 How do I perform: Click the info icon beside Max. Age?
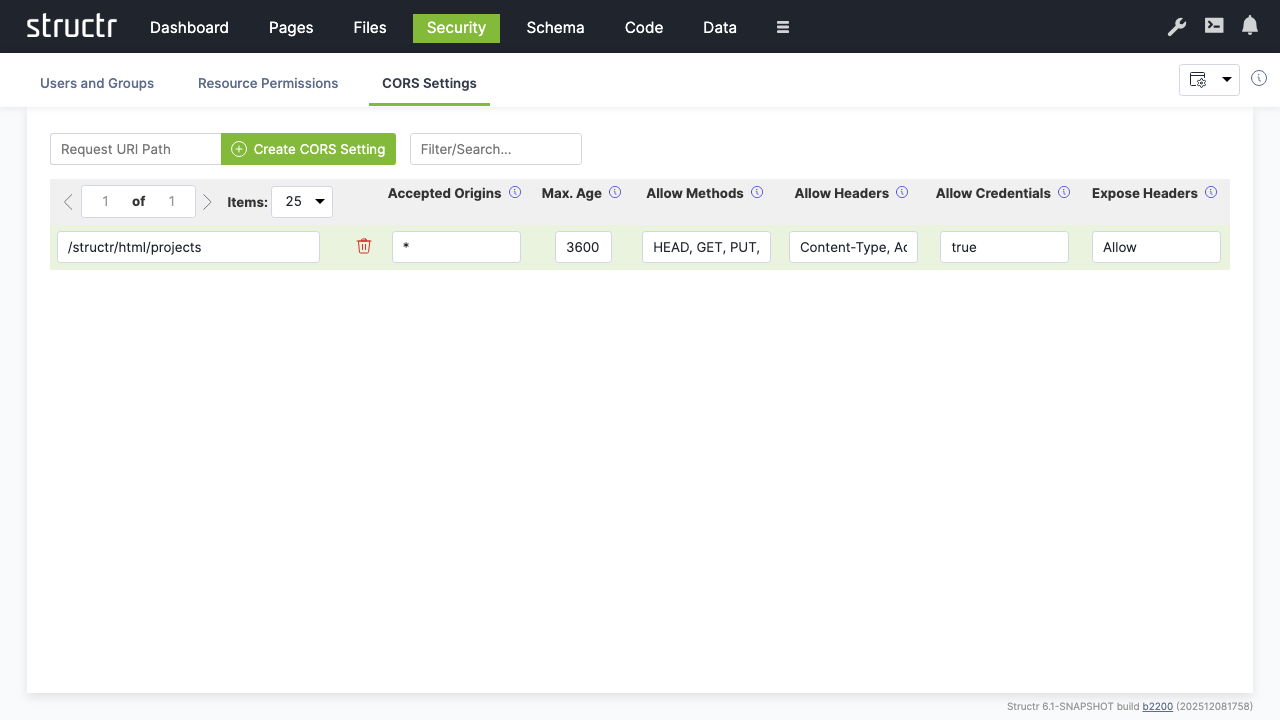click(x=615, y=192)
